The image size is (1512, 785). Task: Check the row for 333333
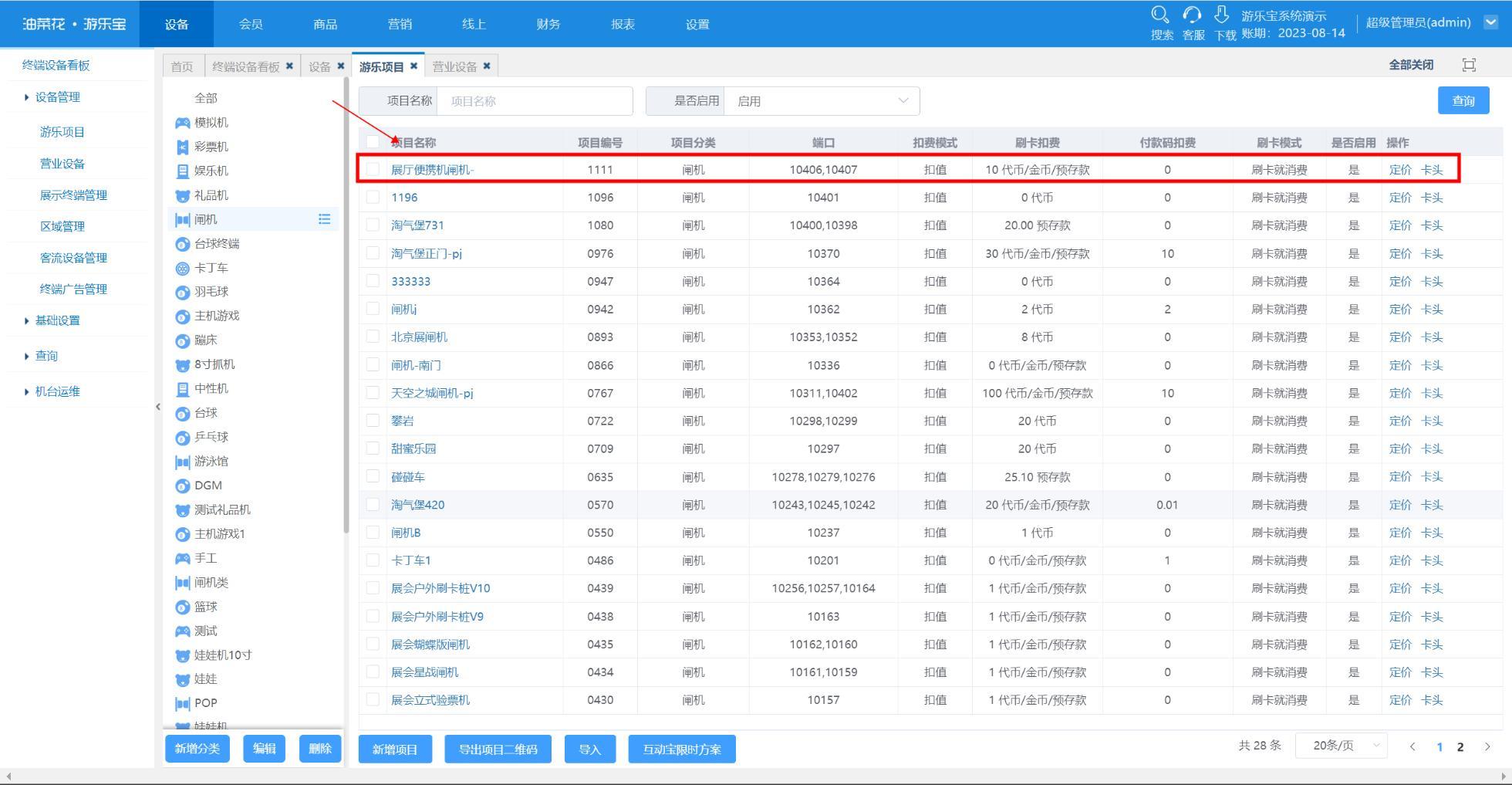point(373,281)
